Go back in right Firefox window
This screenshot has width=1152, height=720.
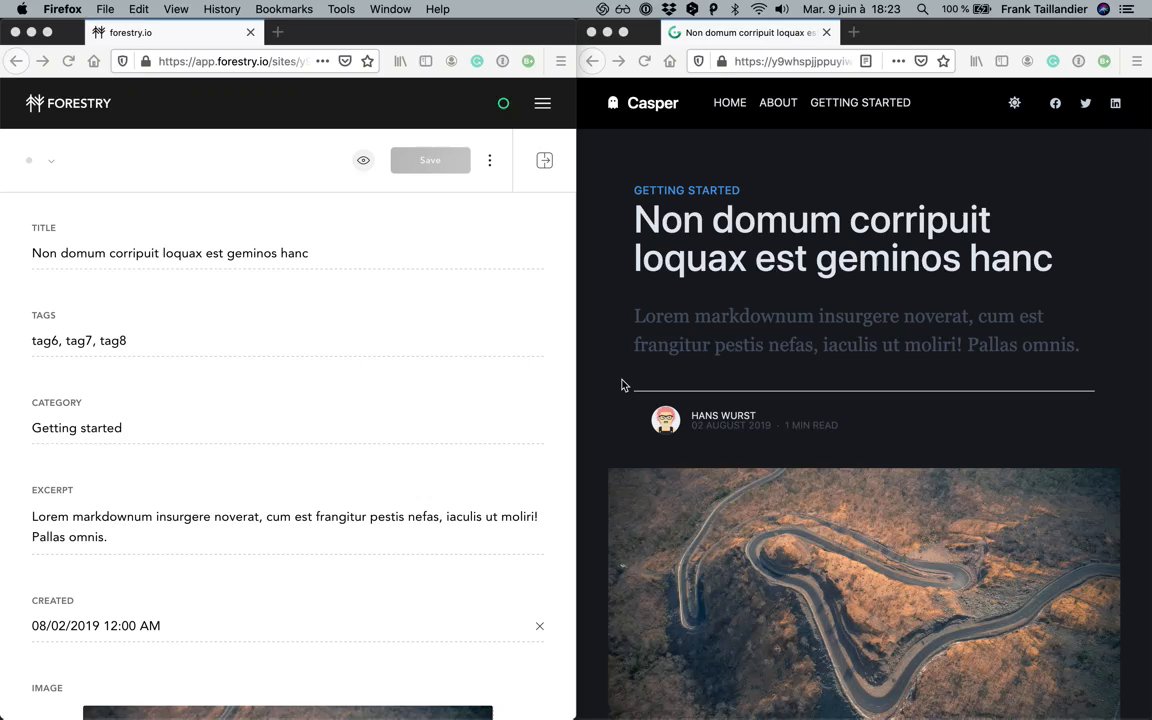pos(593,61)
